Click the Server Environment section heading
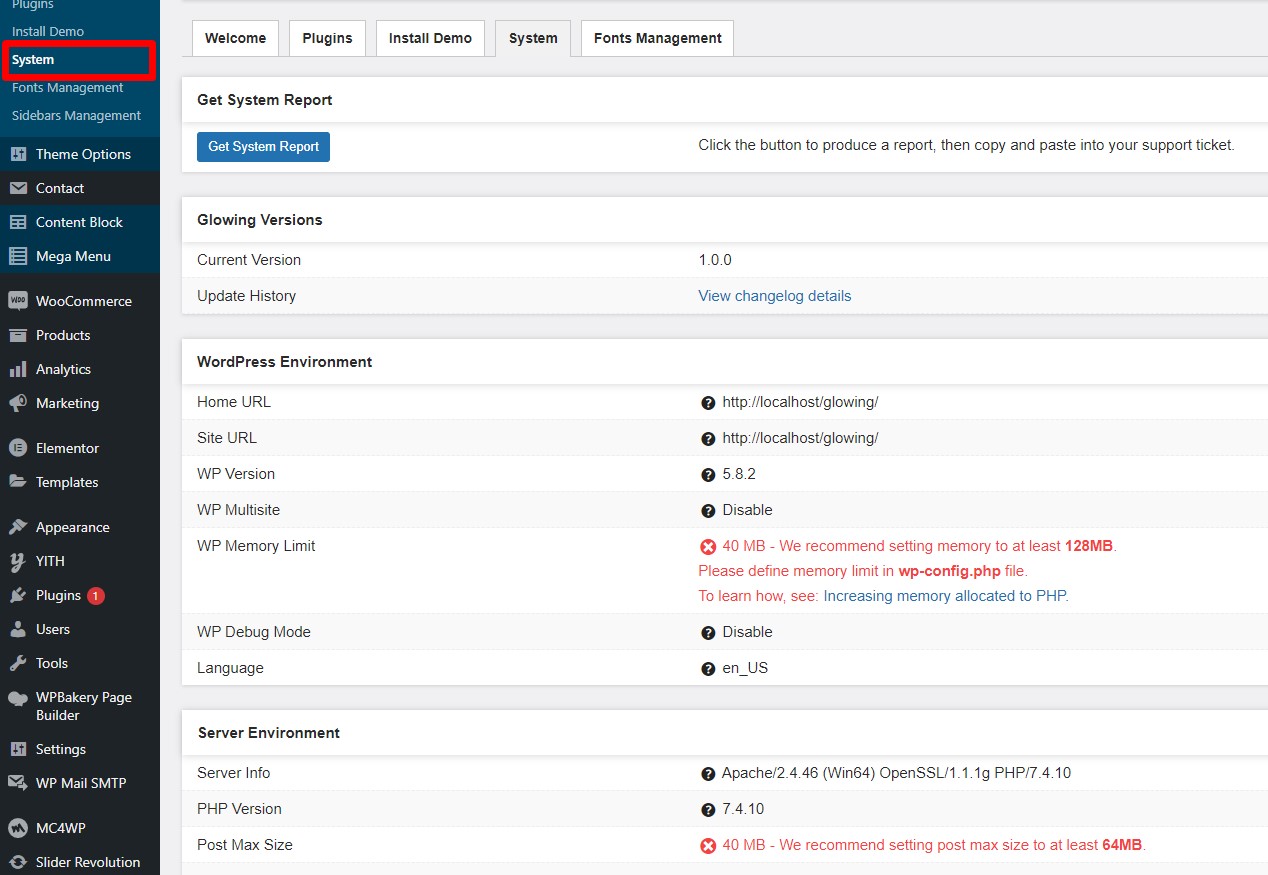The width and height of the screenshot is (1268, 875). 269,733
